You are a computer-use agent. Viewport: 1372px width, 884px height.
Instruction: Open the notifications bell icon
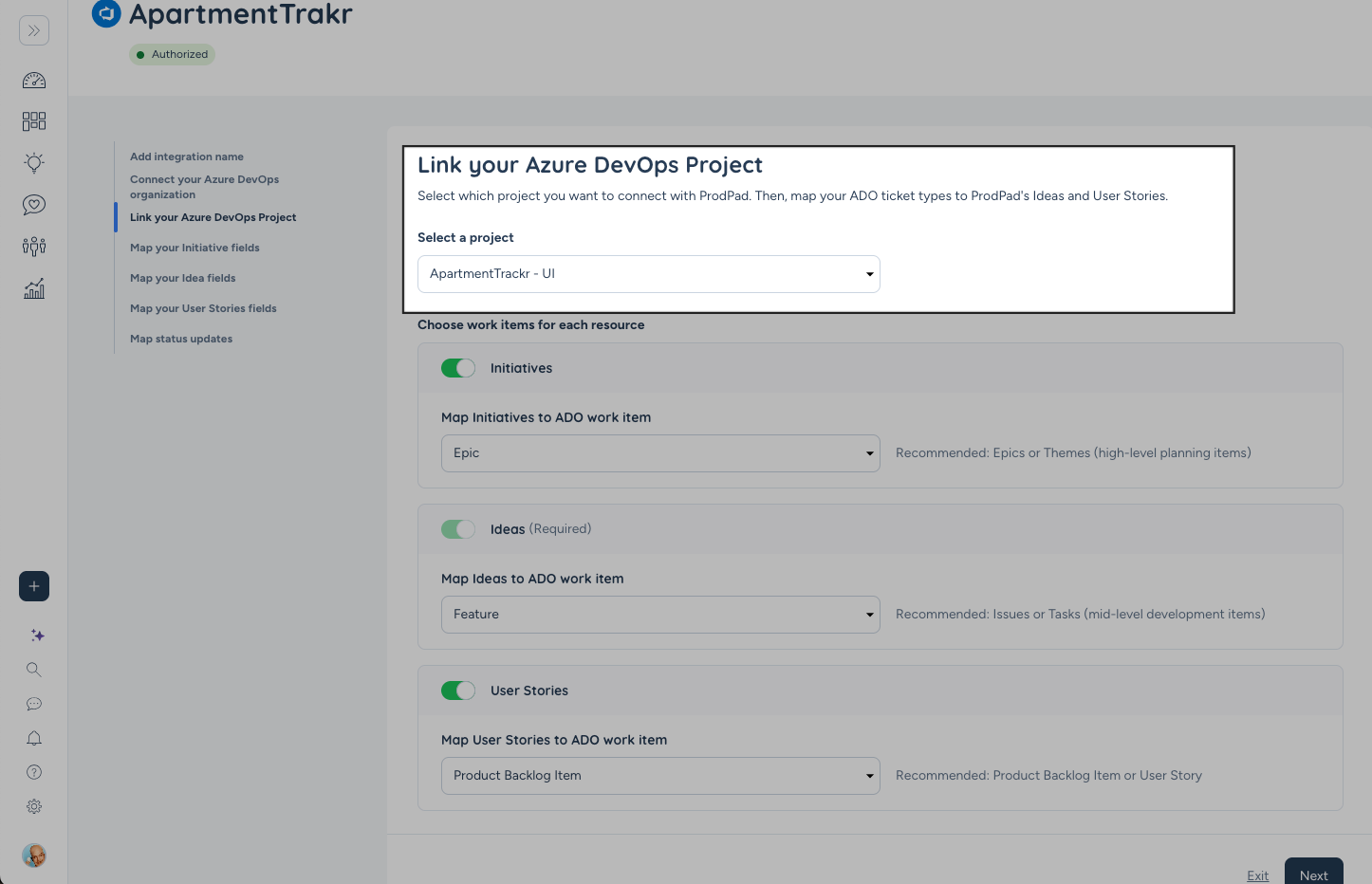click(34, 738)
